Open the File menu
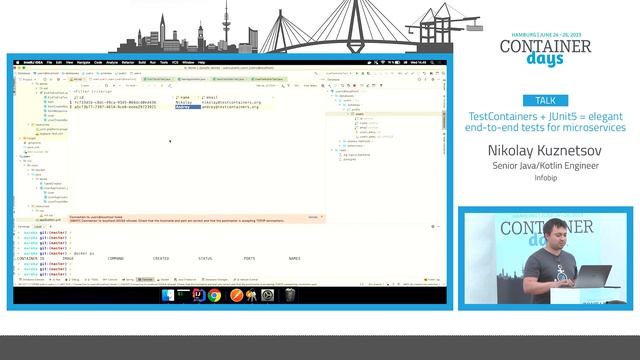This screenshot has height=360, width=640. pyautogui.click(x=49, y=62)
